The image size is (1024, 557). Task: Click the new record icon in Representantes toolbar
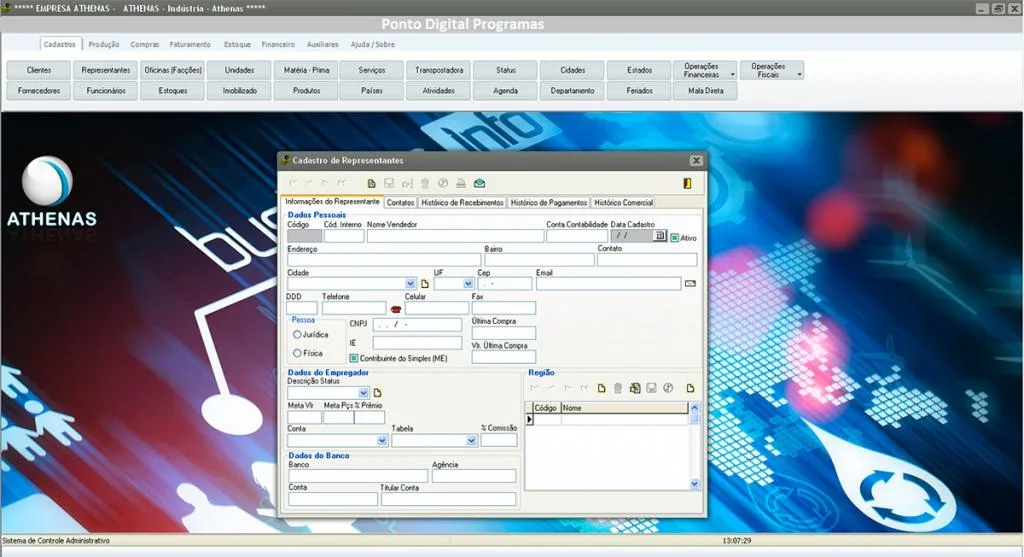tap(372, 183)
